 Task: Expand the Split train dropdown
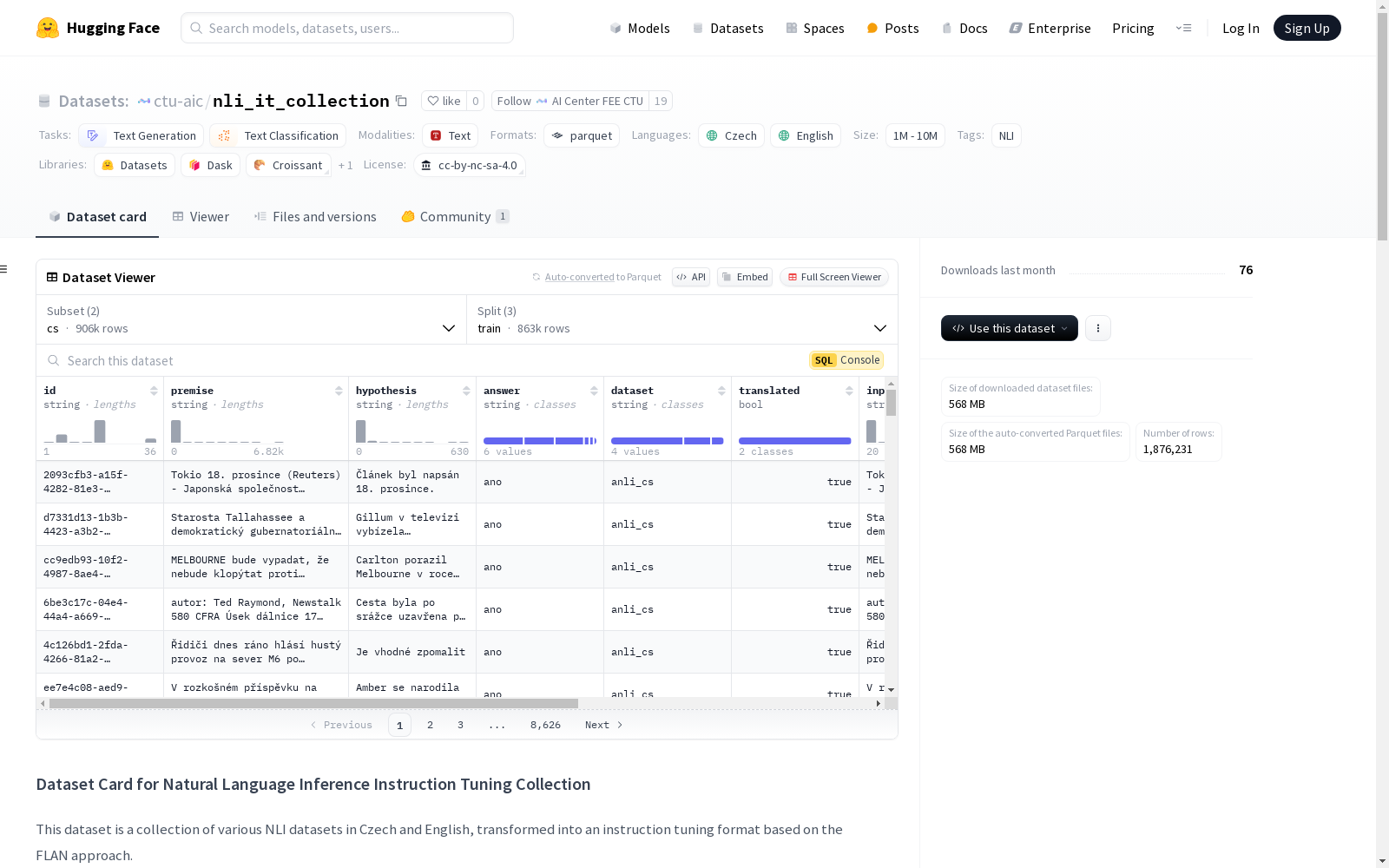pyautogui.click(x=682, y=319)
